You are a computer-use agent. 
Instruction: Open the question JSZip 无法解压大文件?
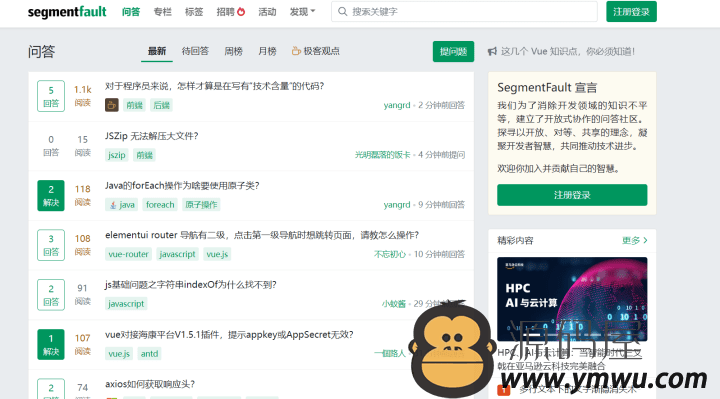[x=152, y=136]
